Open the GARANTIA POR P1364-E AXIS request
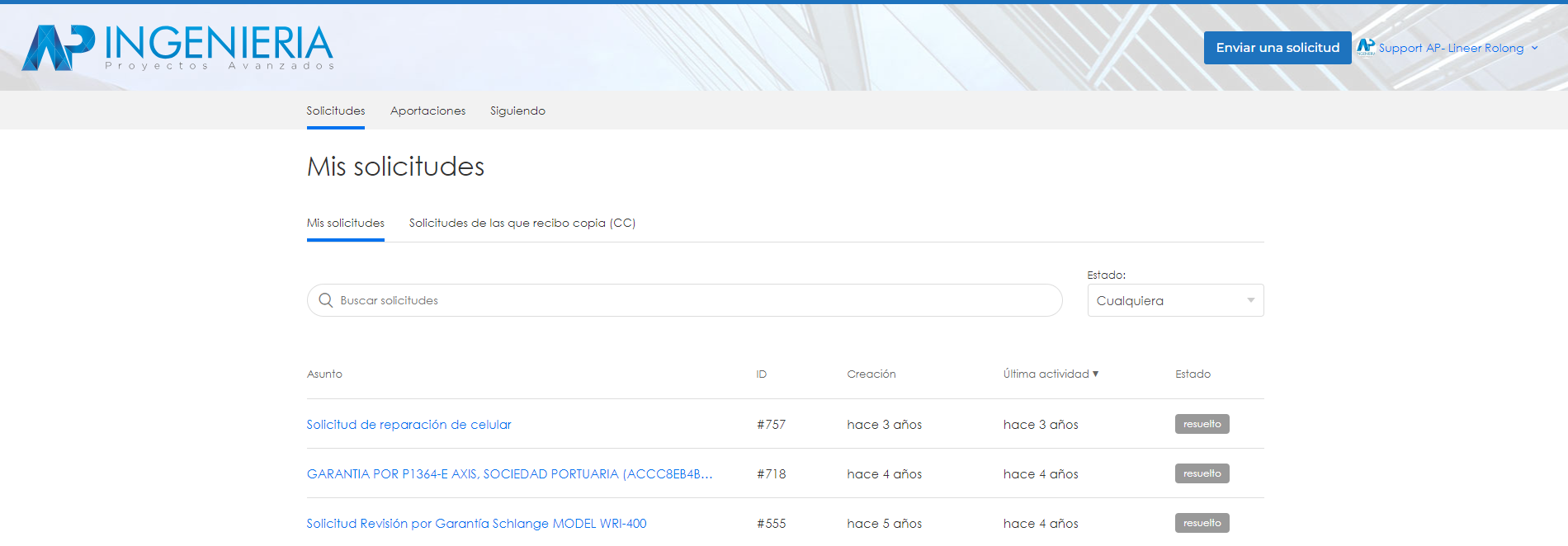1568x546 pixels. click(509, 473)
